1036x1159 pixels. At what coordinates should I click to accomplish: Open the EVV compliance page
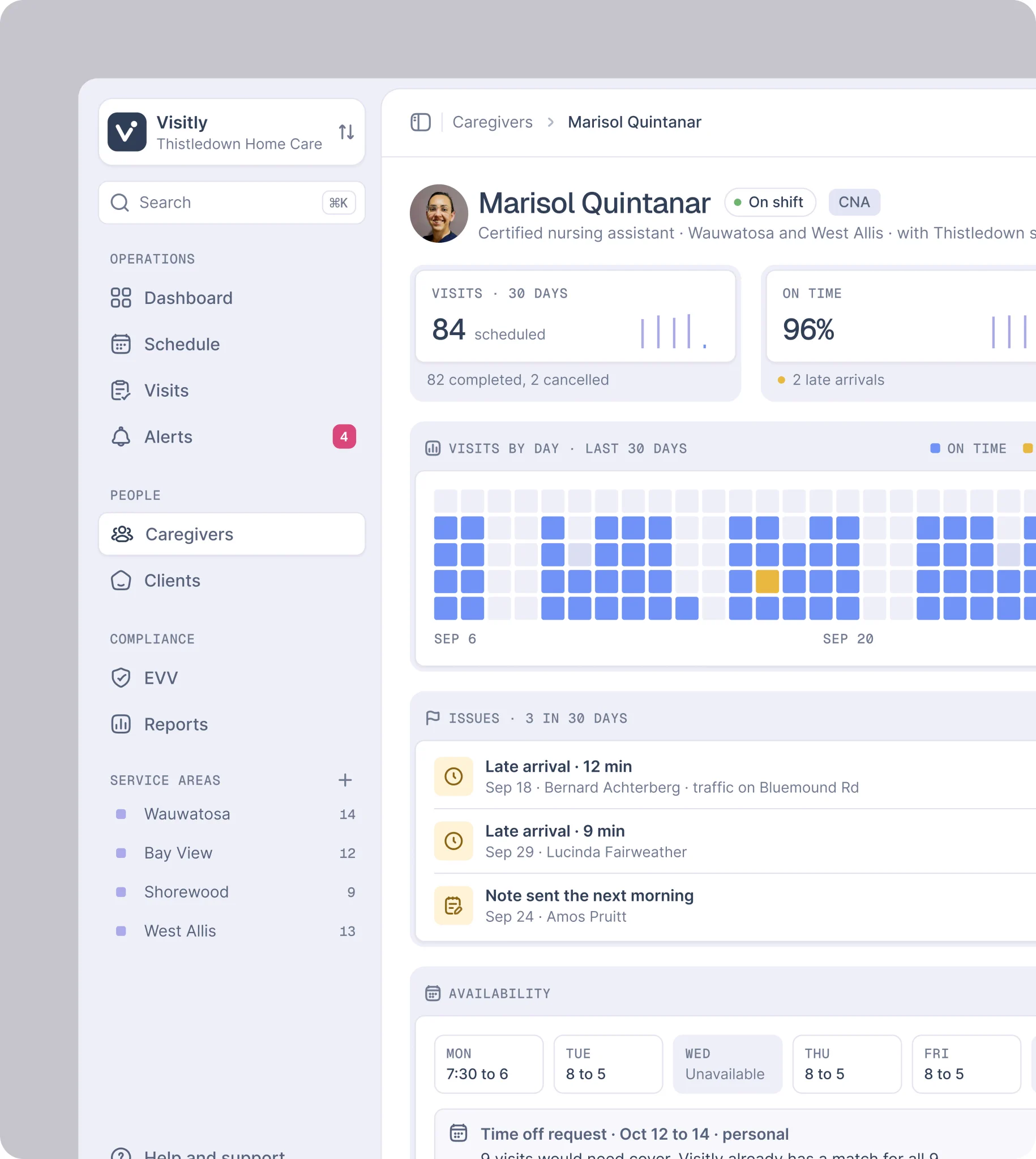pos(232,677)
